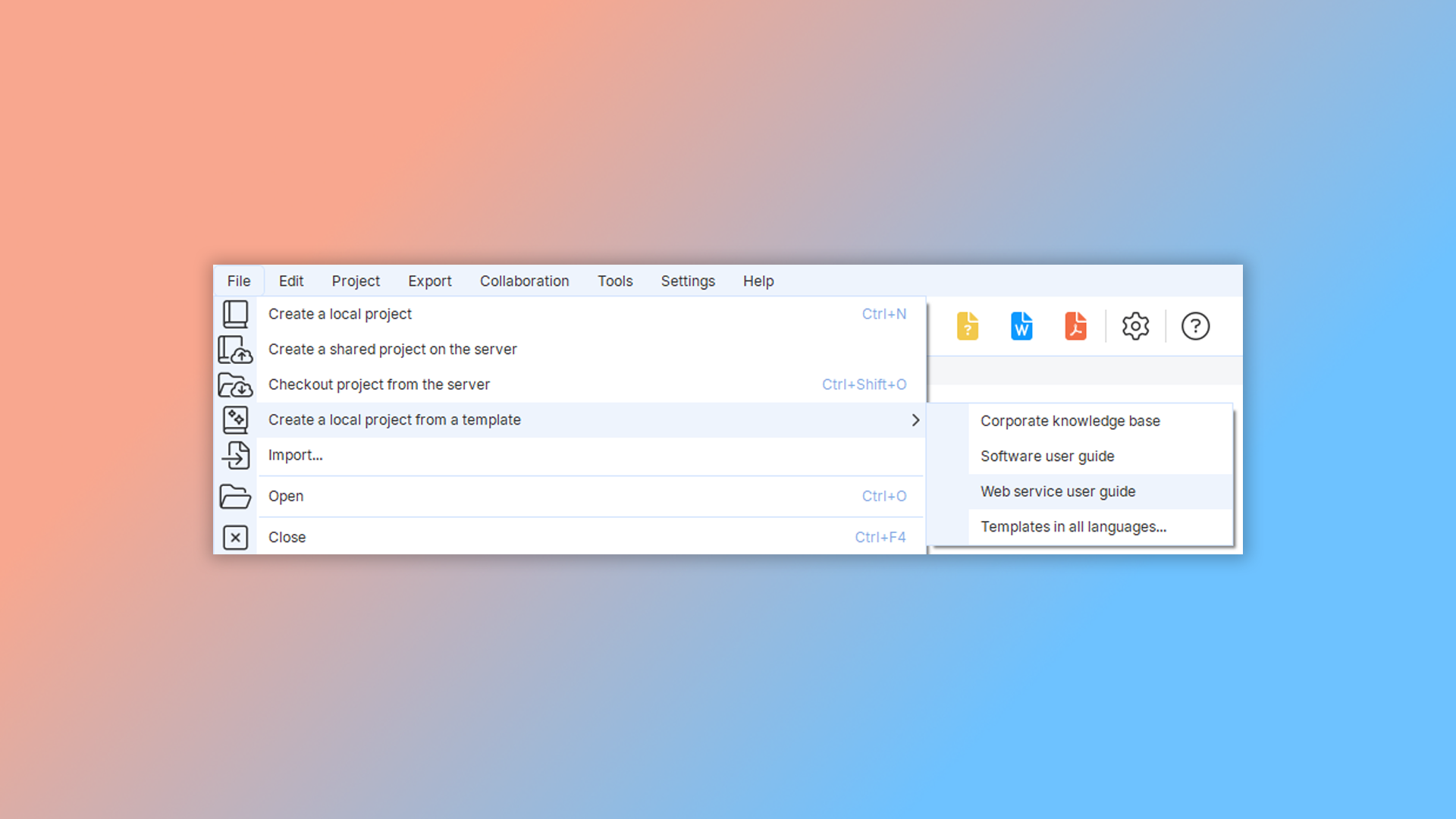Click the Open folder icon
Screen dimensions: 1456x819
pos(235,496)
